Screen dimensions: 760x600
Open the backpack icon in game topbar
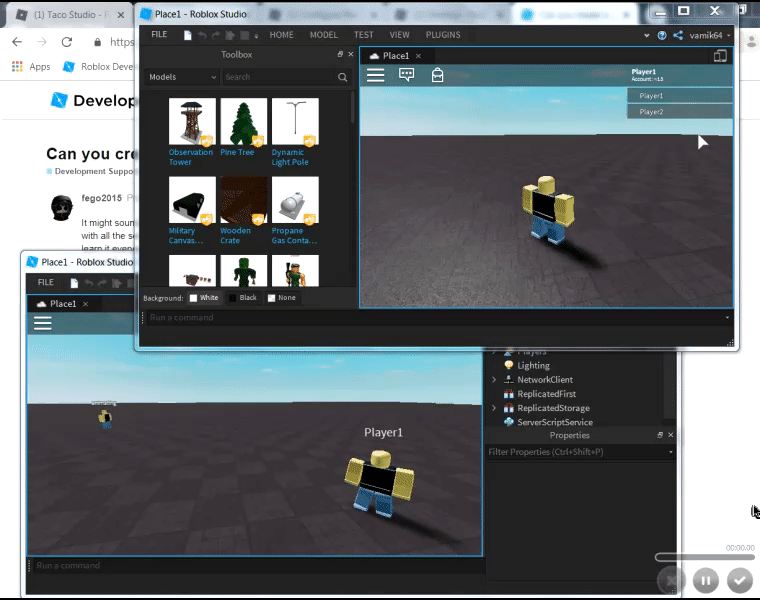point(437,75)
